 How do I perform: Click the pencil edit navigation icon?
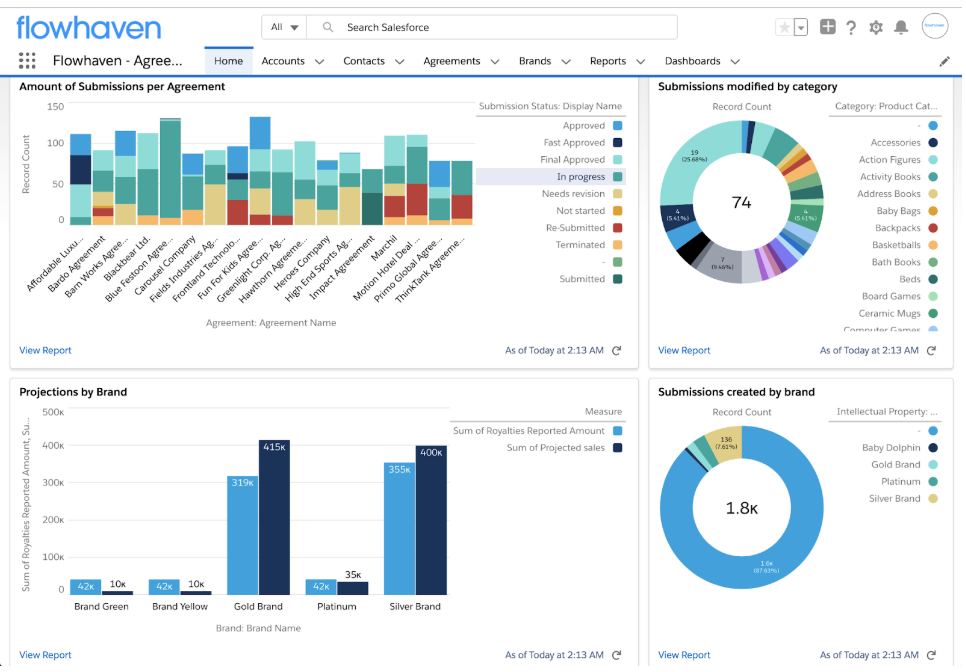tap(944, 61)
